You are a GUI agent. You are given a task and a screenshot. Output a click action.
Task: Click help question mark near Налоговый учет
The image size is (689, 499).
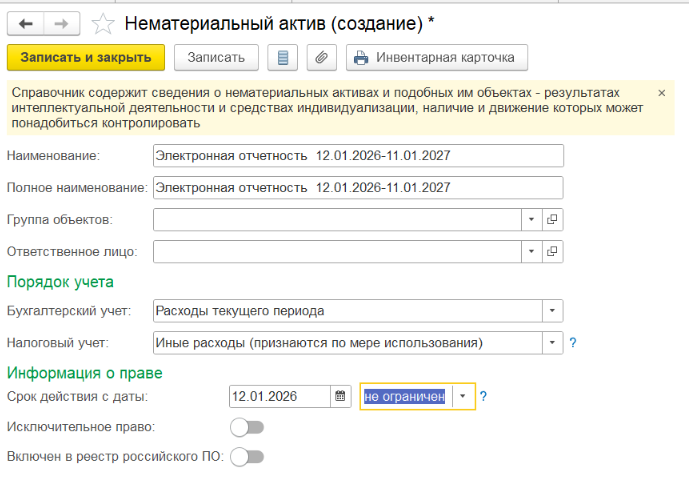point(573,343)
